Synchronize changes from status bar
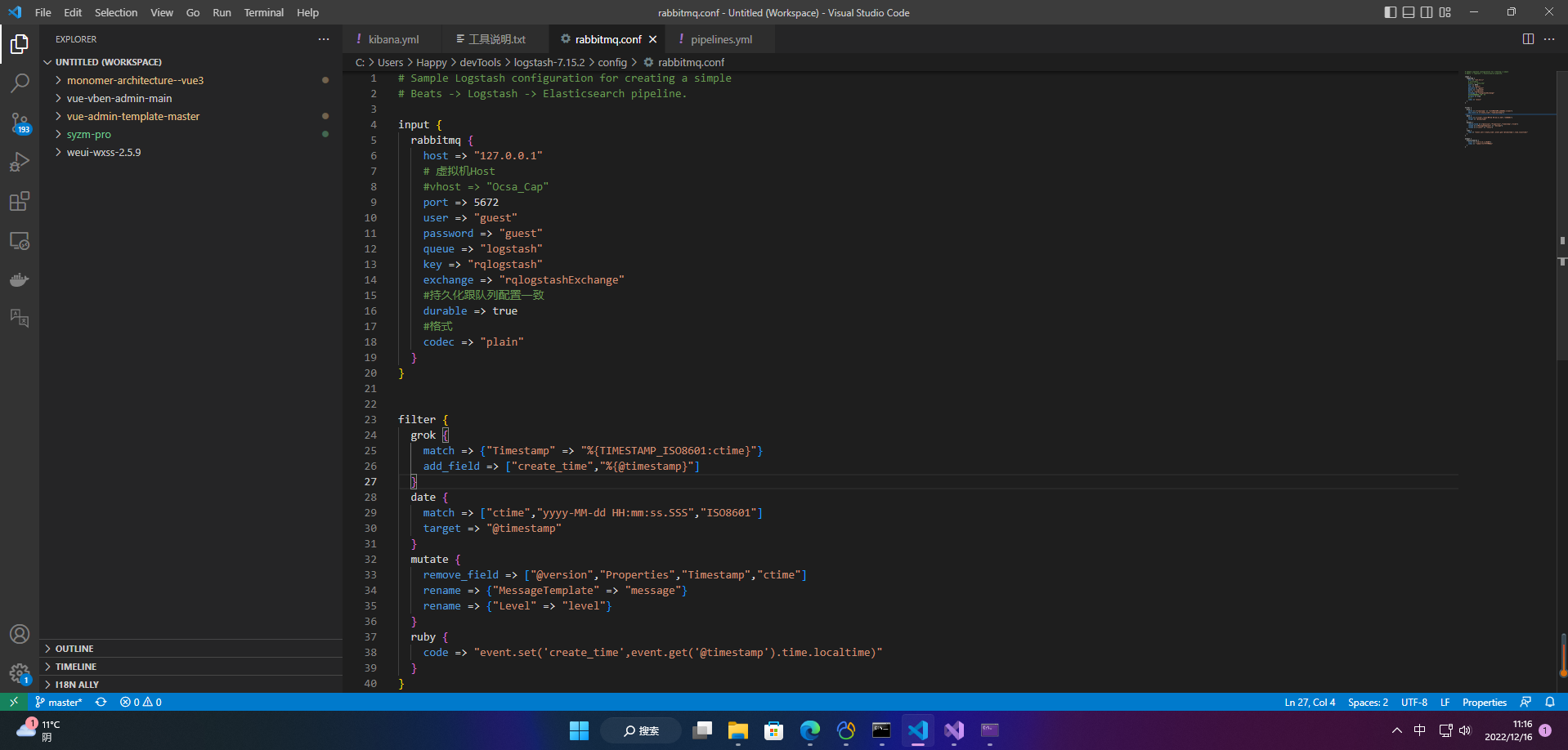This screenshot has width=1568, height=750. tap(101, 702)
